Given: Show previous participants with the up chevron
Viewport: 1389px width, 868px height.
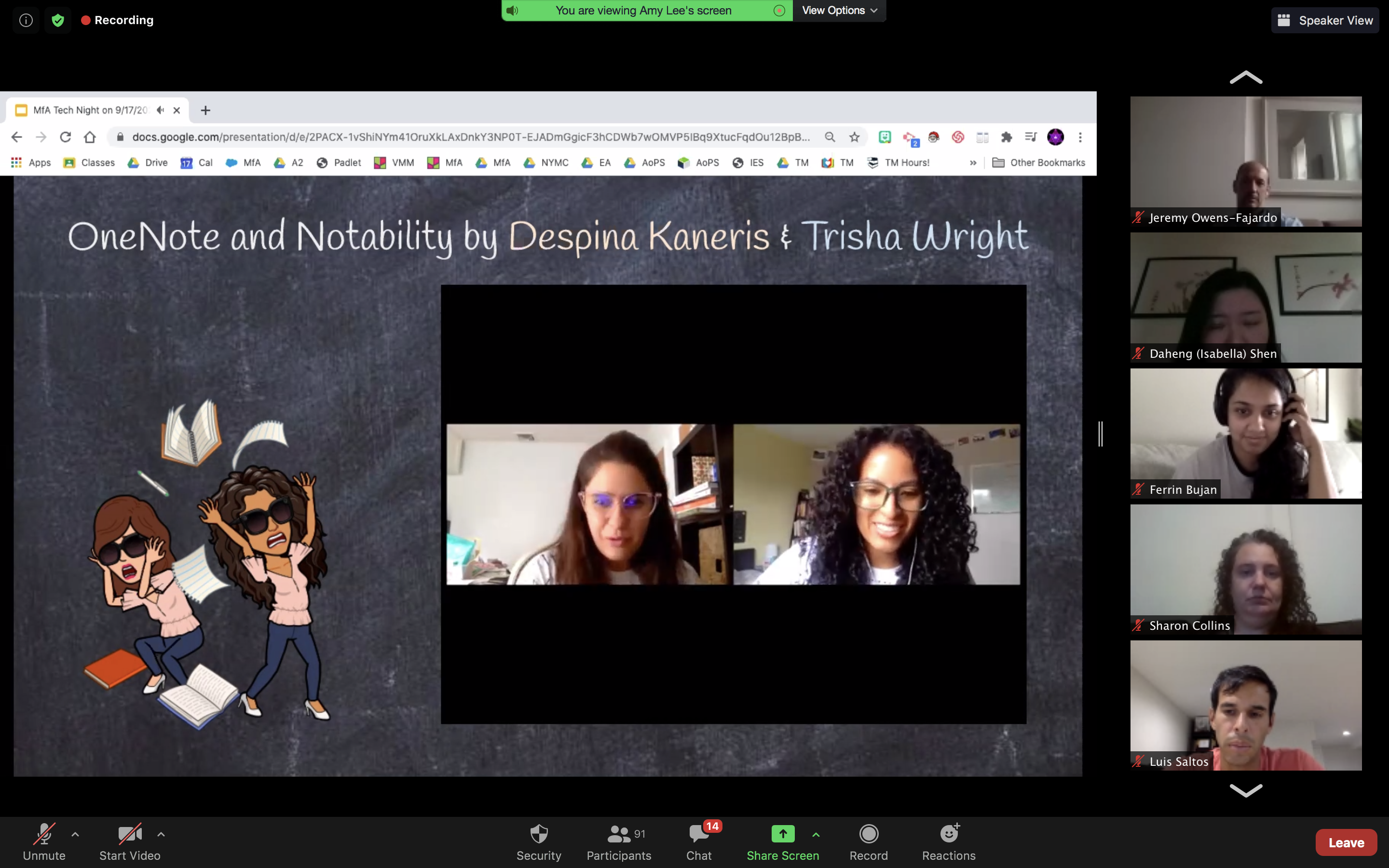Looking at the screenshot, I should [x=1245, y=78].
